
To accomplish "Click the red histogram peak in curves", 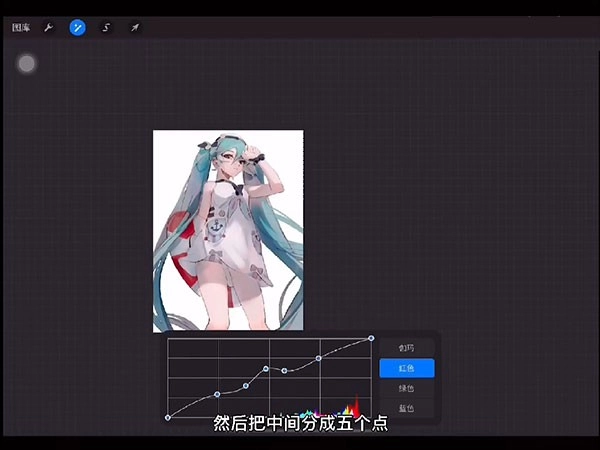I will 355,408.
